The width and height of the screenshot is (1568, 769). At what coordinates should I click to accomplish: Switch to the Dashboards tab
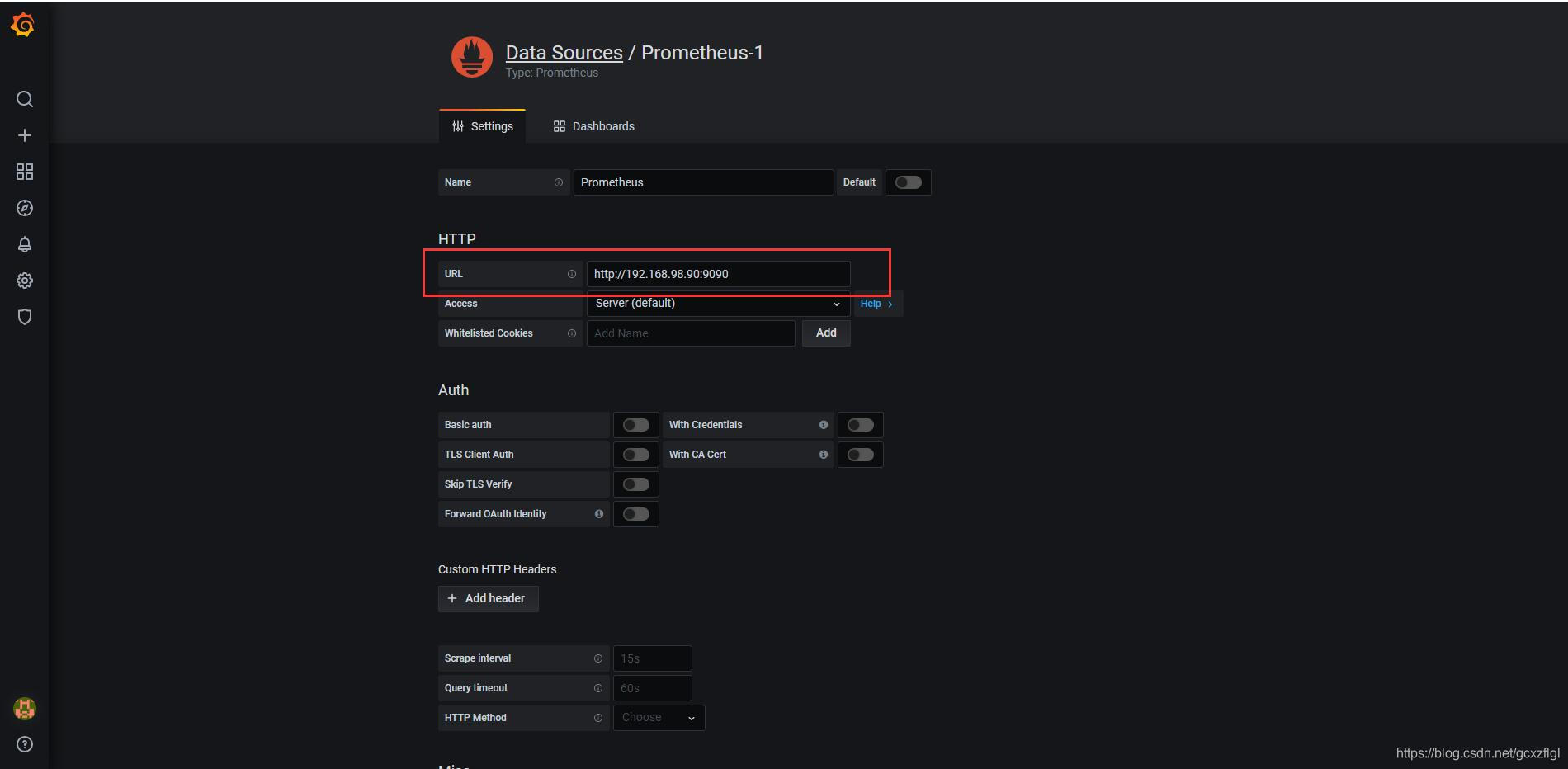pyautogui.click(x=594, y=126)
